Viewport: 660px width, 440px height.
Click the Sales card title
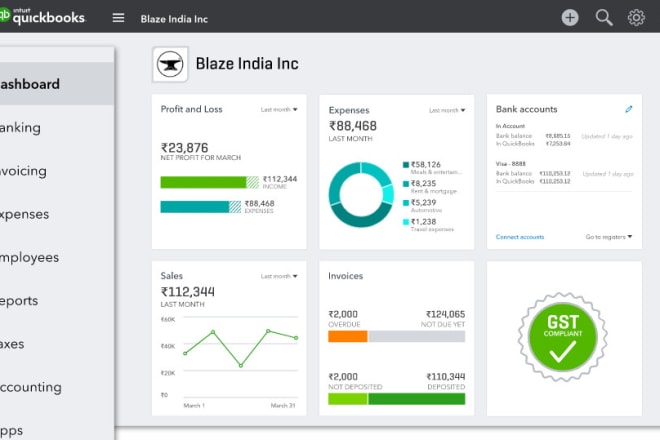(172, 276)
